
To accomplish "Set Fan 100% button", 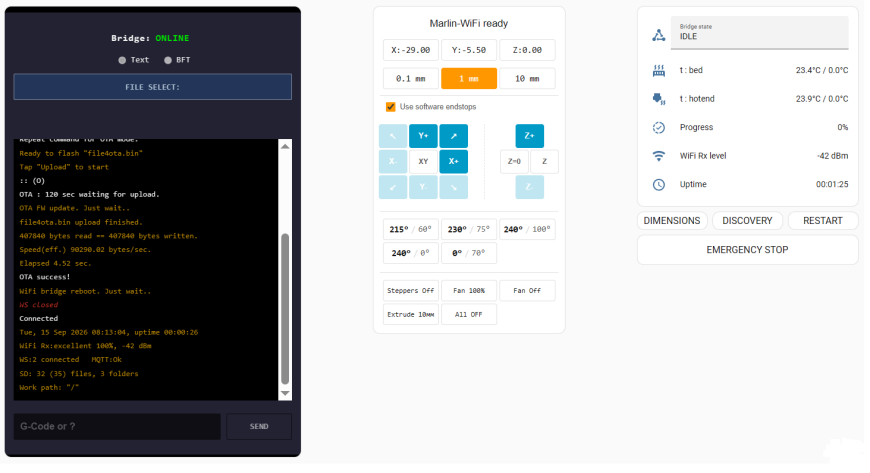I will pyautogui.click(x=469, y=291).
